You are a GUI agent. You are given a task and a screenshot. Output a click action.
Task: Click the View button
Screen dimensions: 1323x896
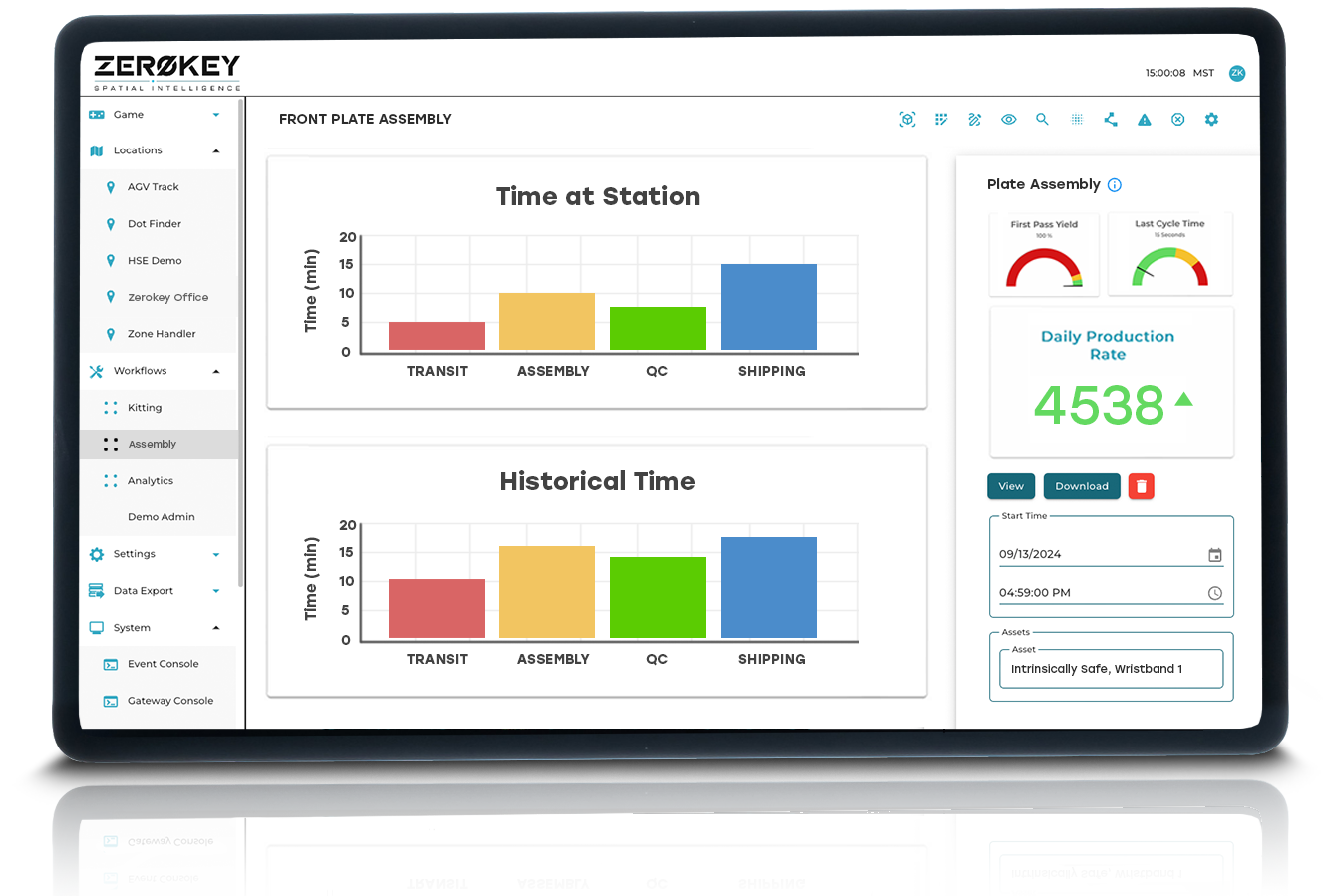[1011, 486]
